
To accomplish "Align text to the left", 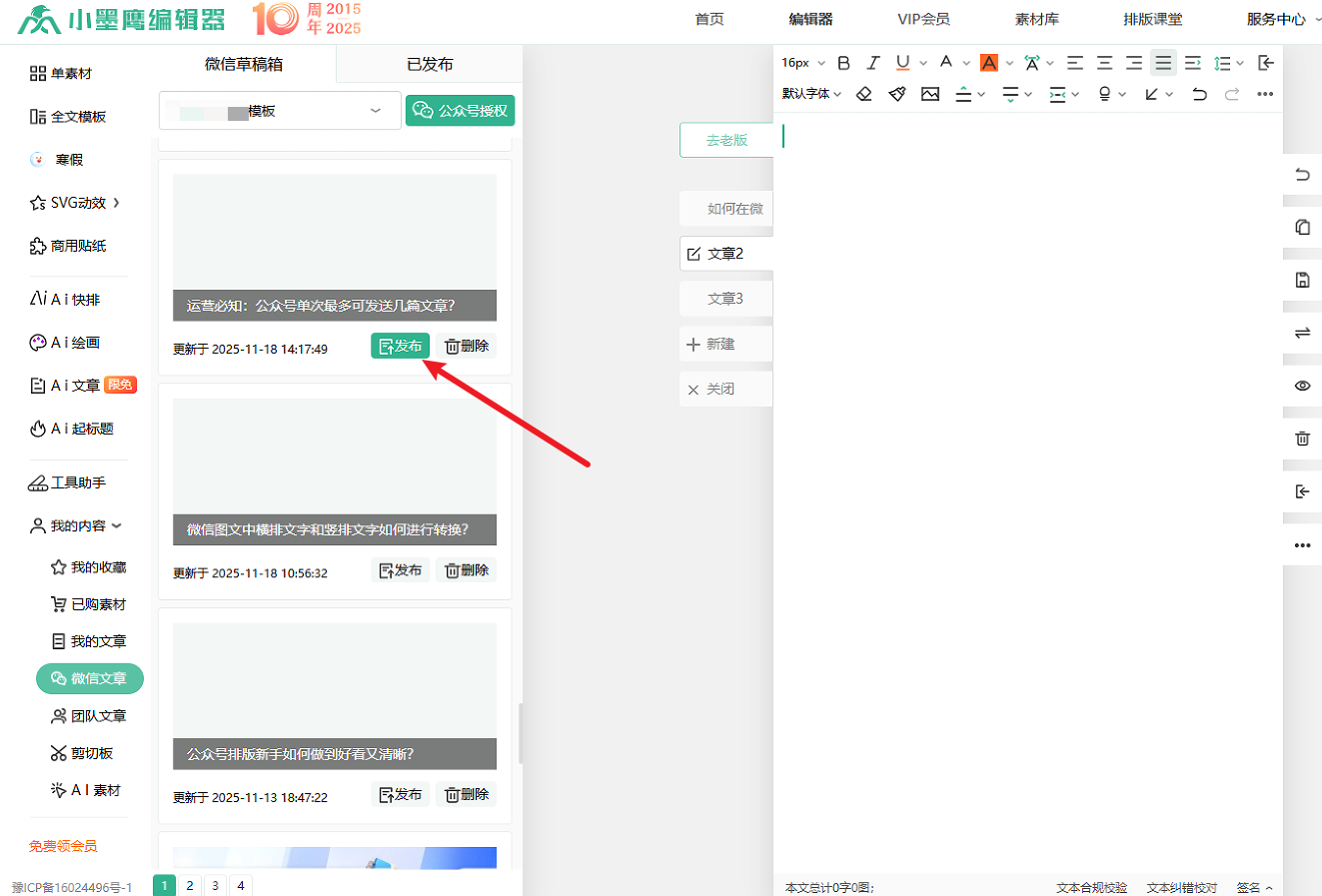I will pyautogui.click(x=1075, y=63).
